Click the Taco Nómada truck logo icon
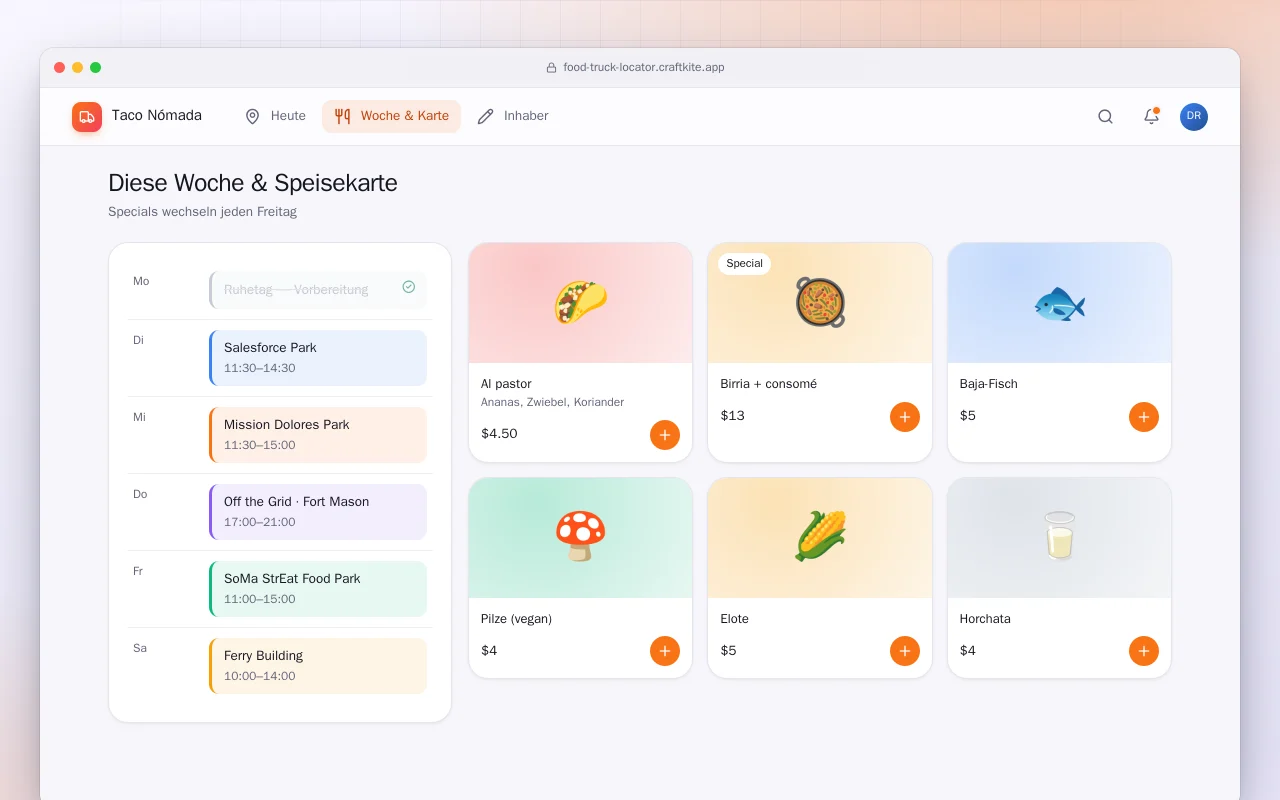This screenshot has height=800, width=1280. 87,117
